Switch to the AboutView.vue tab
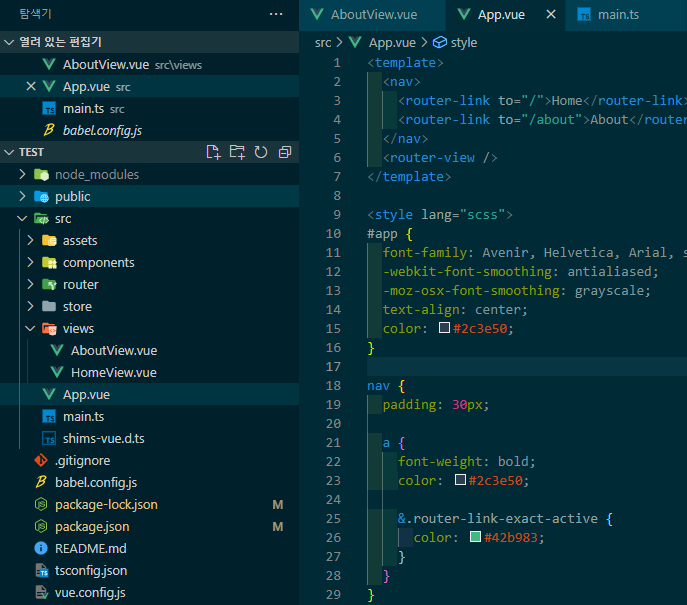Viewport: 687px width, 605px height. [372, 15]
